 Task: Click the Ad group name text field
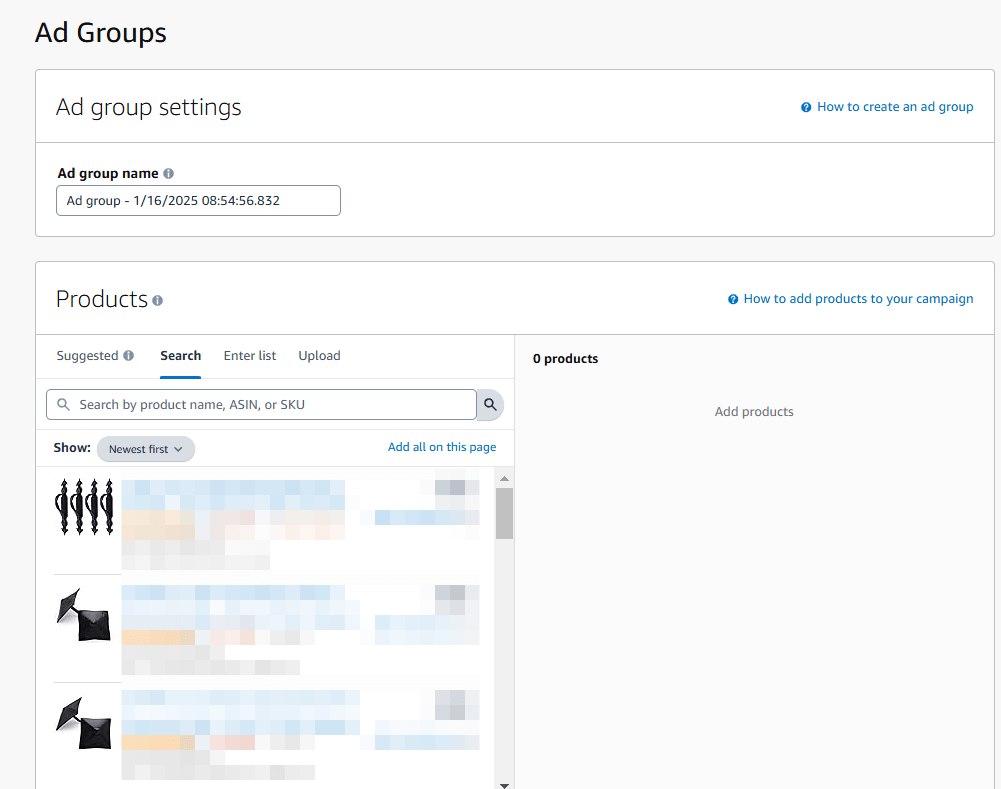coord(198,201)
